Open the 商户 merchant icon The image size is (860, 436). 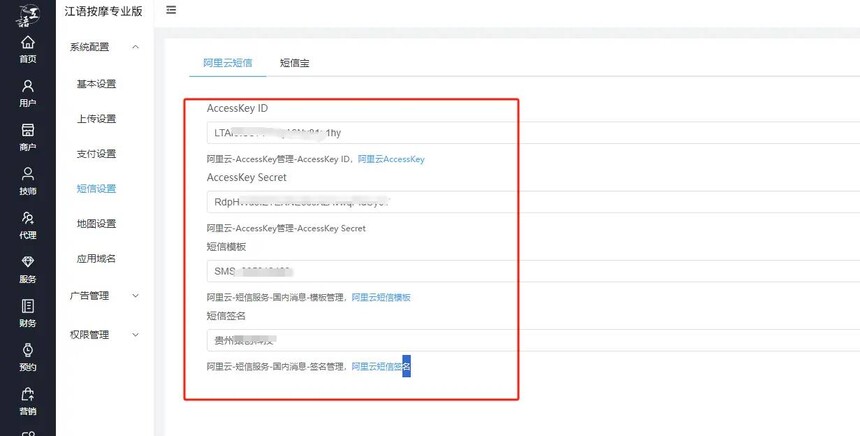pos(27,136)
